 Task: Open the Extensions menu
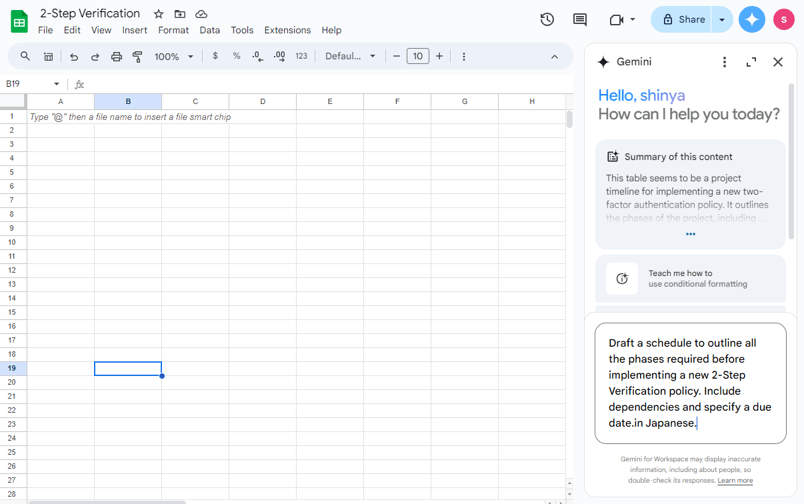point(287,30)
